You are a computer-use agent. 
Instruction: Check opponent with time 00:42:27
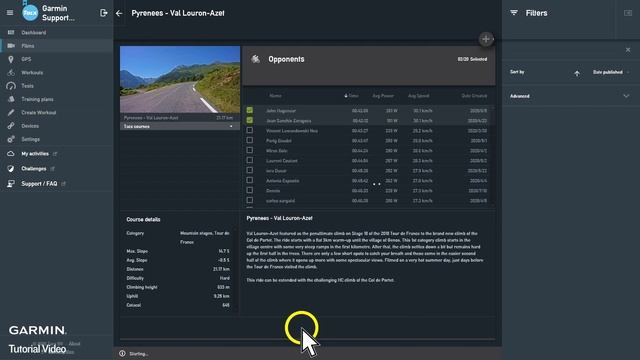tap(249, 130)
